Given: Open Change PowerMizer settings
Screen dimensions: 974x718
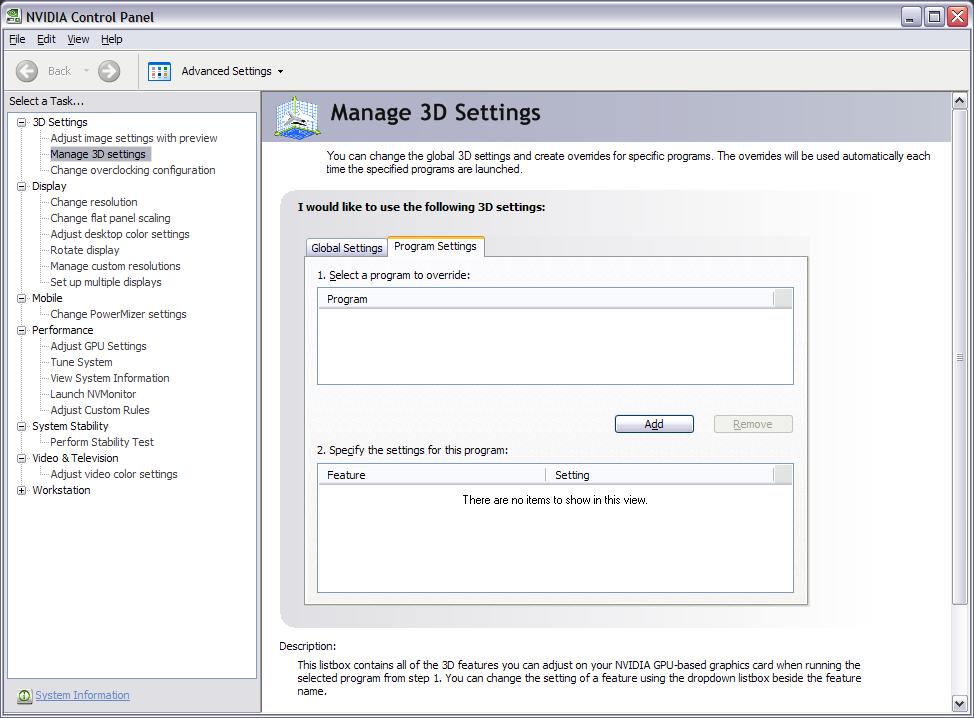Looking at the screenshot, I should tap(118, 314).
